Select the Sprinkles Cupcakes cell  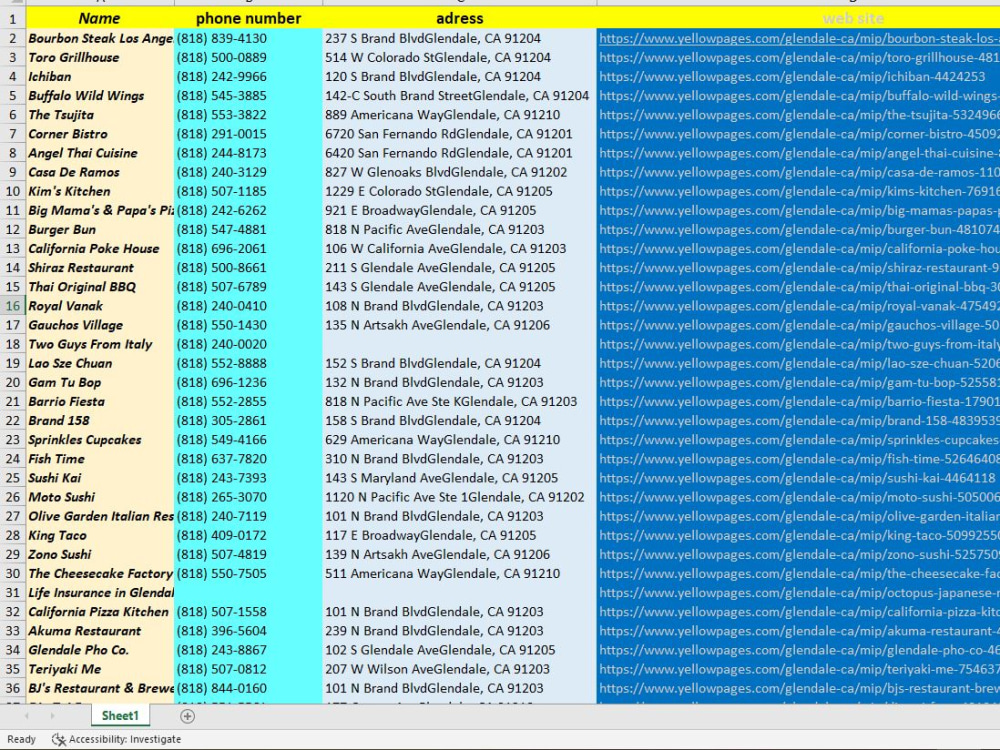point(99,439)
